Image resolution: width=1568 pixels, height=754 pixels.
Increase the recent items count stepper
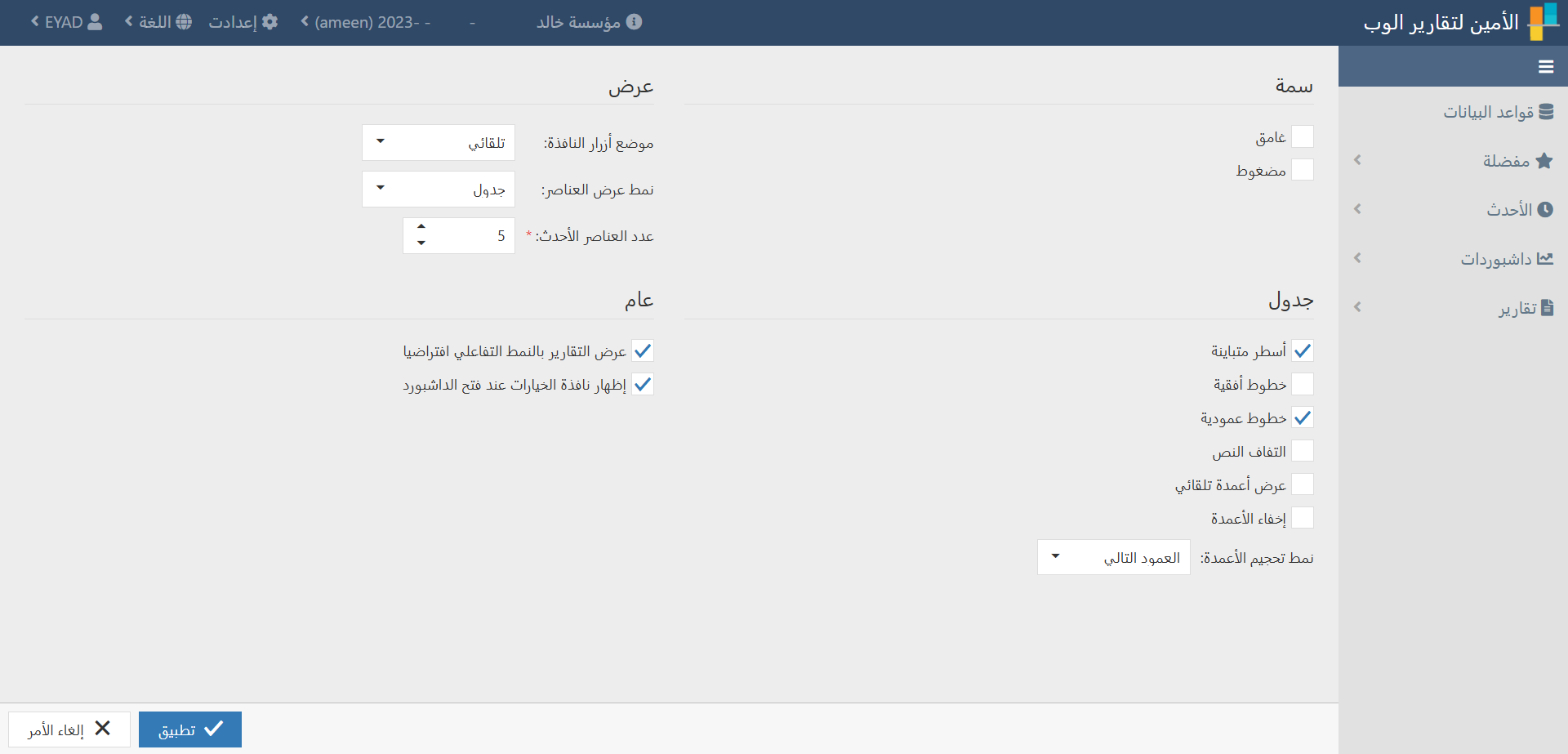[421, 226]
